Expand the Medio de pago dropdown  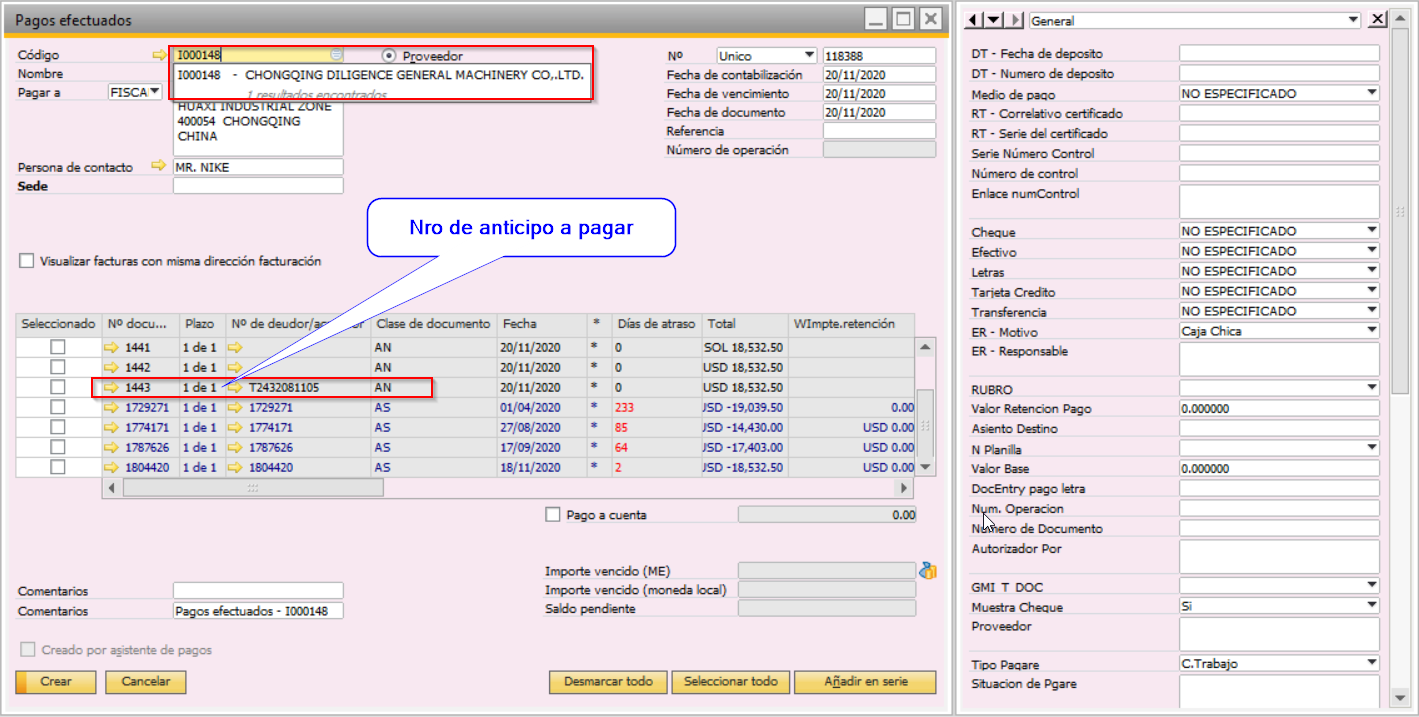point(1371,93)
